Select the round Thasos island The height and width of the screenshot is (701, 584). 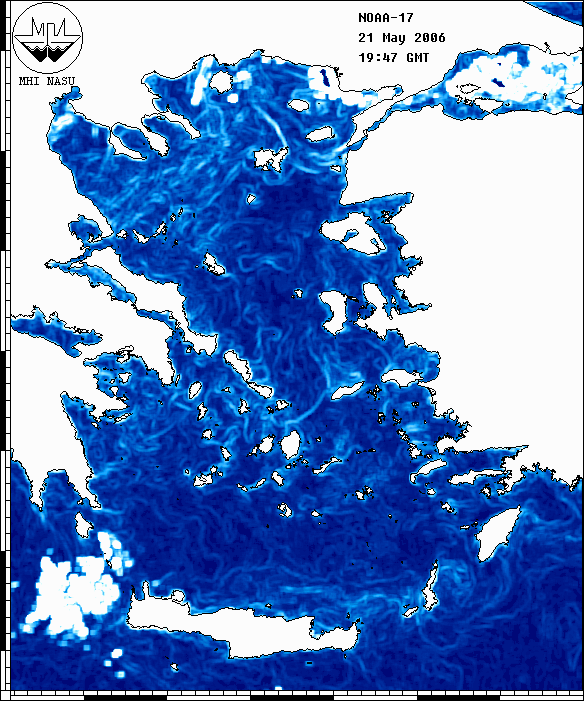click(x=221, y=82)
